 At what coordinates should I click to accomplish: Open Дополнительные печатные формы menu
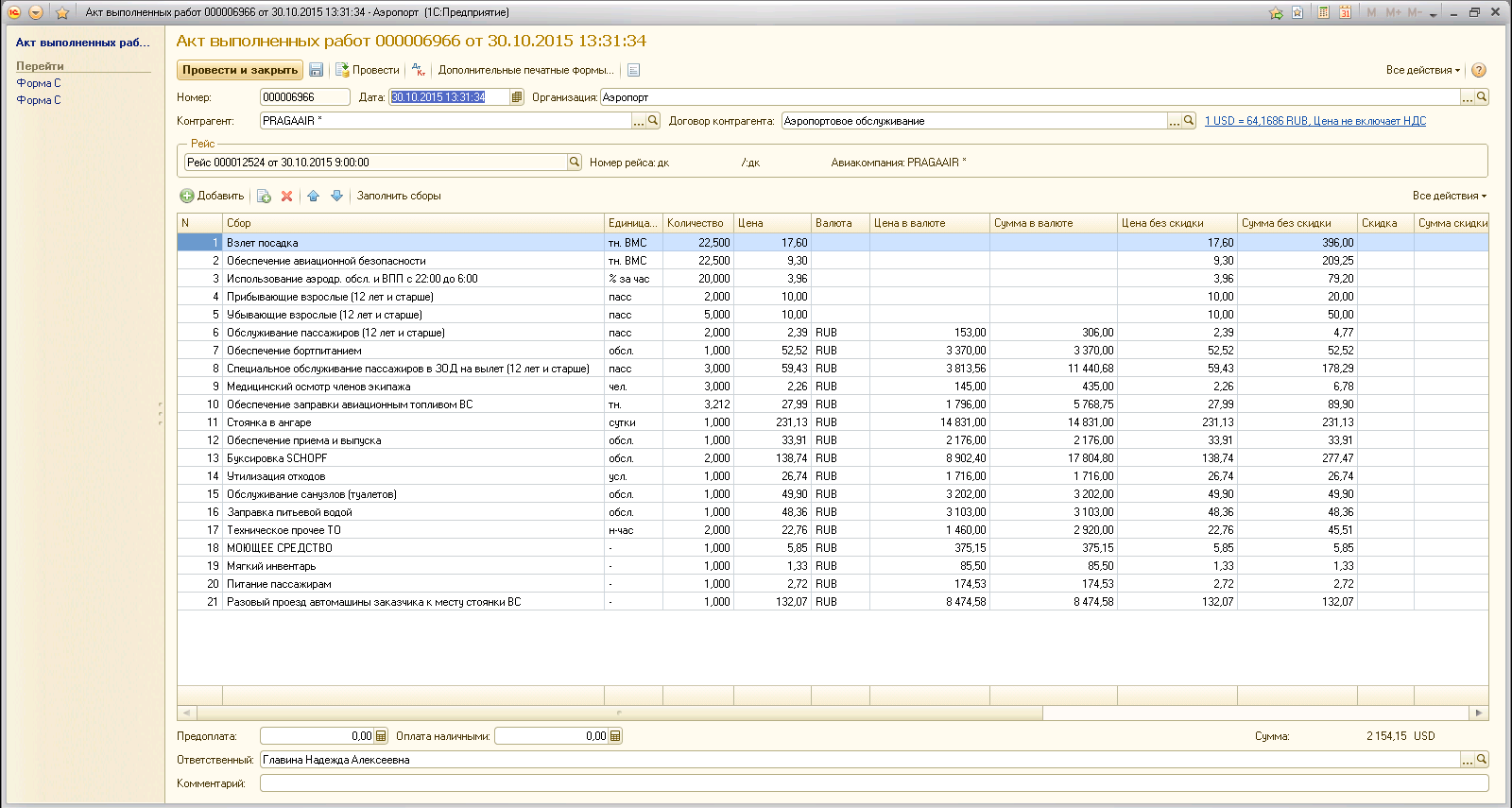pos(525,70)
